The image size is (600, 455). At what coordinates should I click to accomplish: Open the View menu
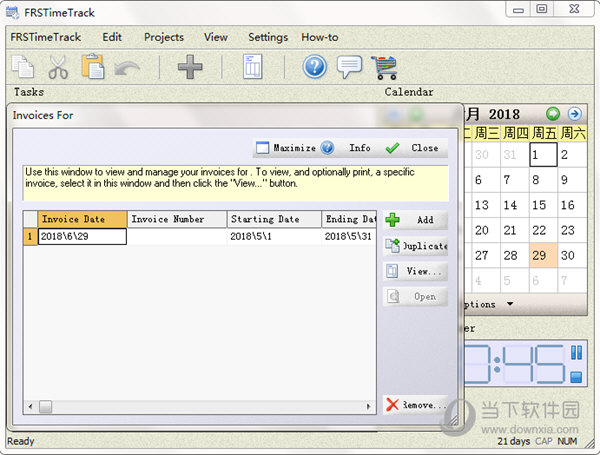pos(216,37)
